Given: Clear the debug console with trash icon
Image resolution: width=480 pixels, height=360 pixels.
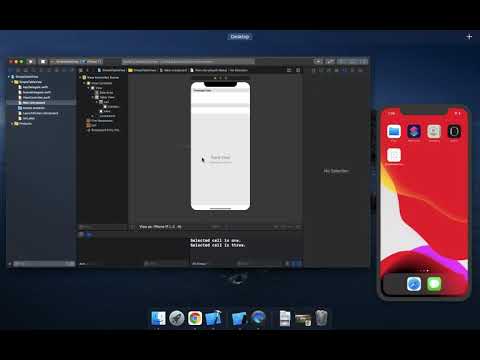Looking at the screenshot, I should tap(287, 264).
